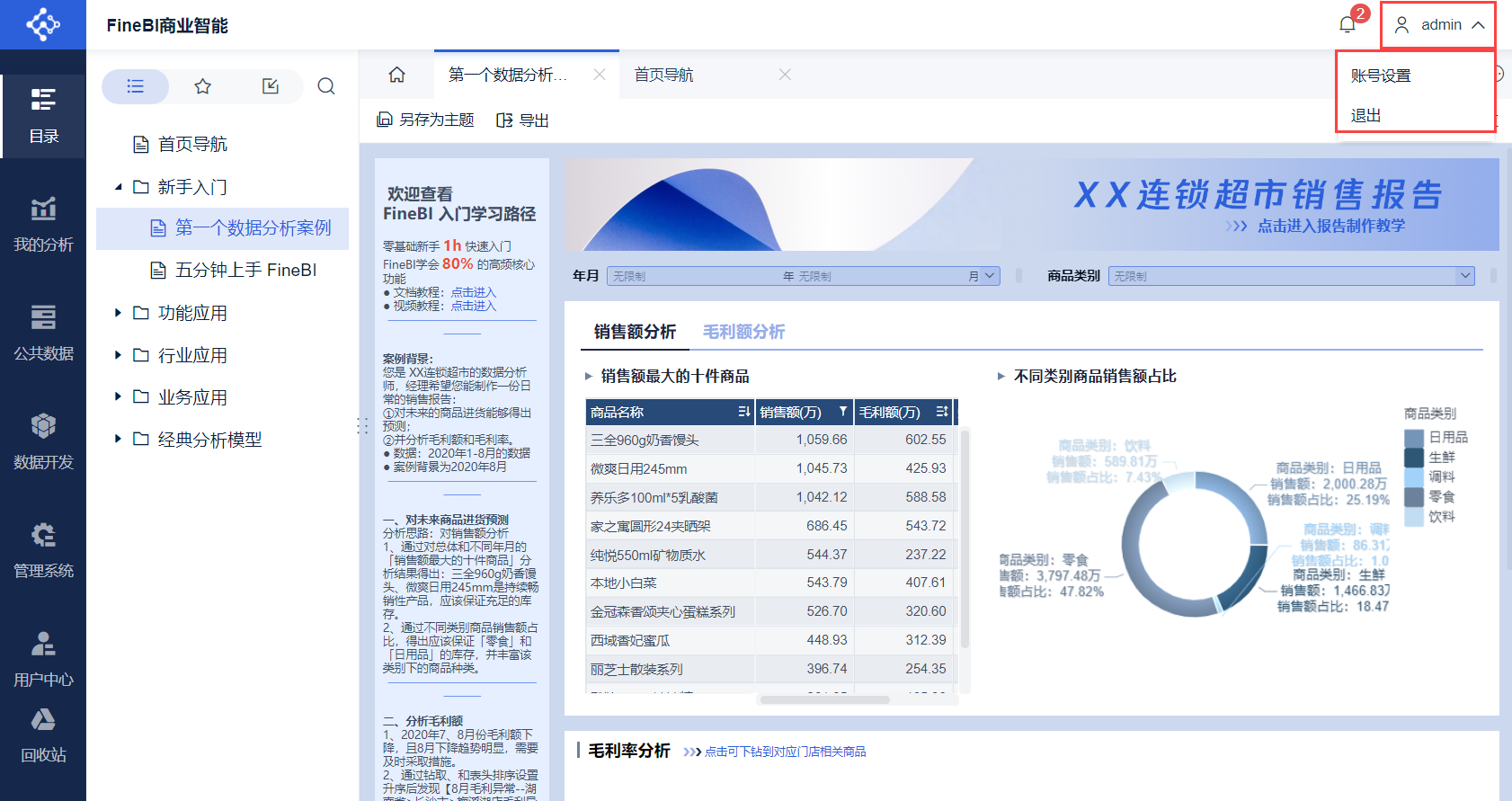Click 另存为主题 save as theme
The width and height of the screenshot is (1512, 801).
tap(425, 120)
